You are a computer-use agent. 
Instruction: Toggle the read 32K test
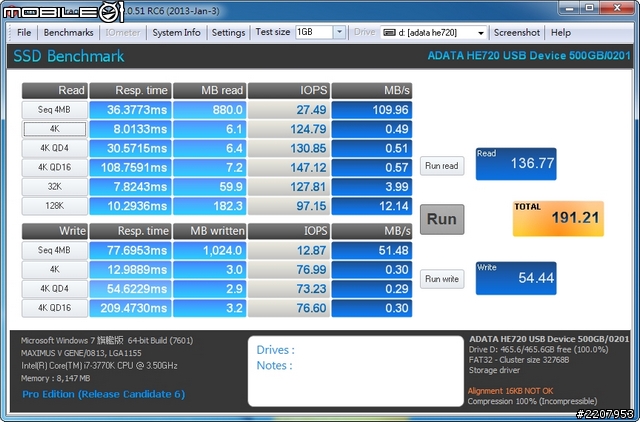[54, 187]
